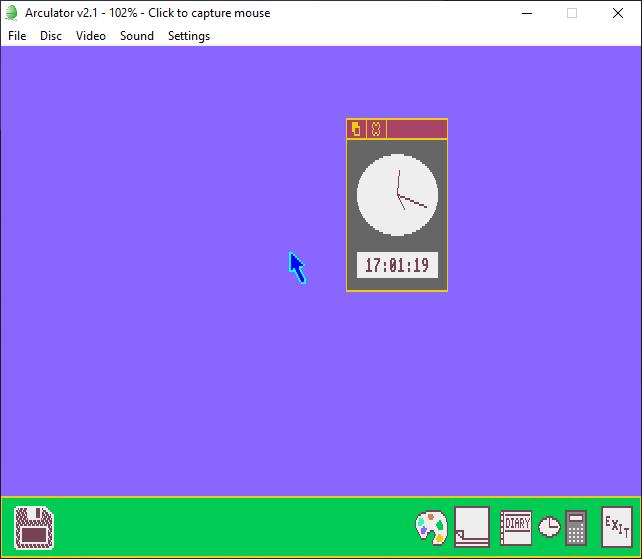
Task: Open the calculator icon
Action: click(x=576, y=528)
